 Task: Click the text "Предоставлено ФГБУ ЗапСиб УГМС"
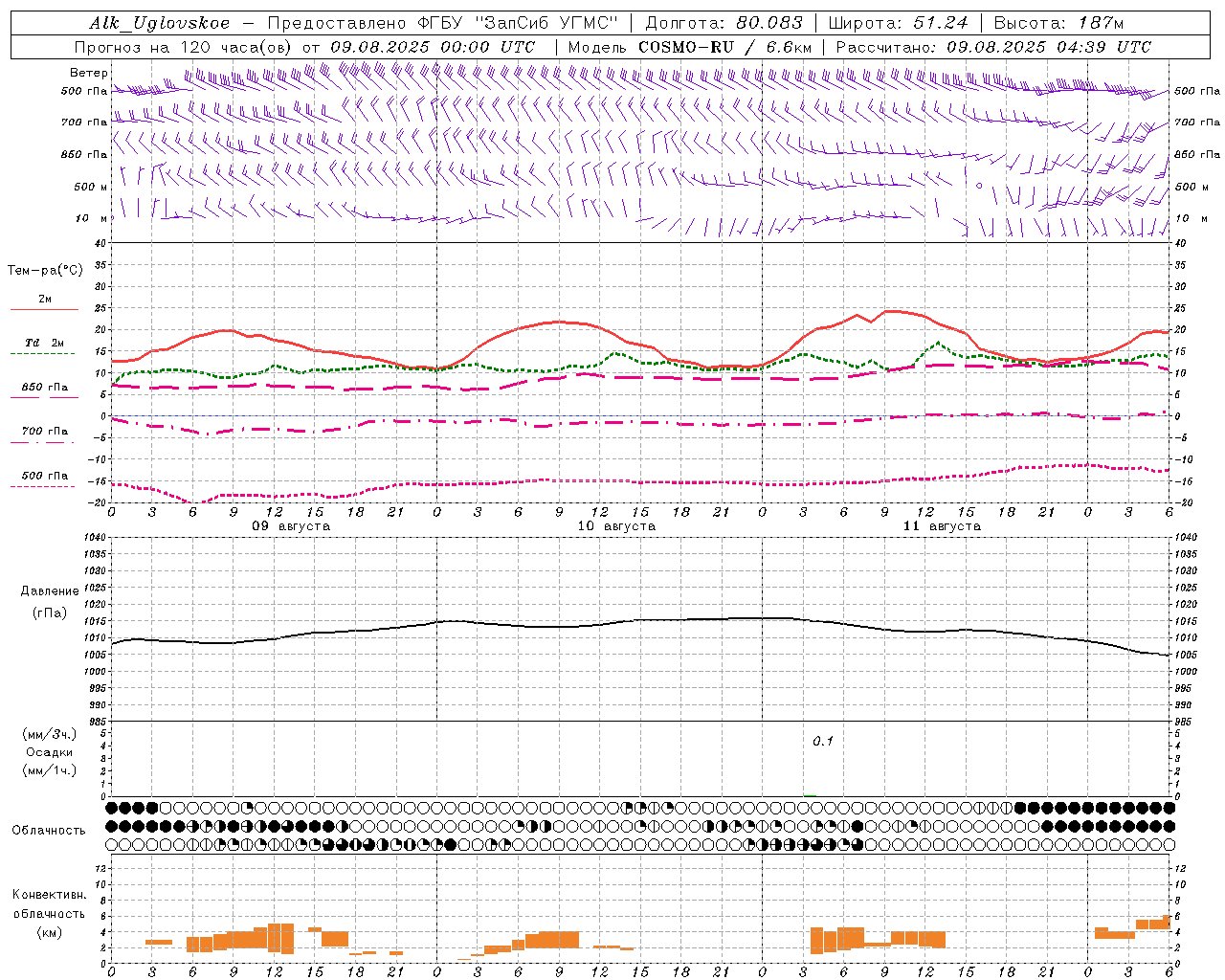click(x=443, y=23)
